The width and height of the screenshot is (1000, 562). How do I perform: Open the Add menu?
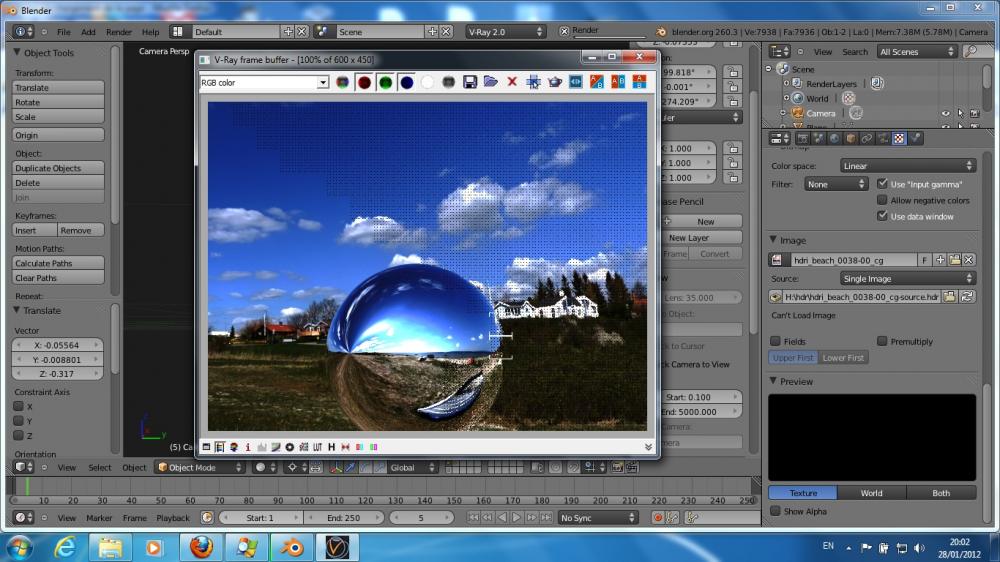point(88,32)
